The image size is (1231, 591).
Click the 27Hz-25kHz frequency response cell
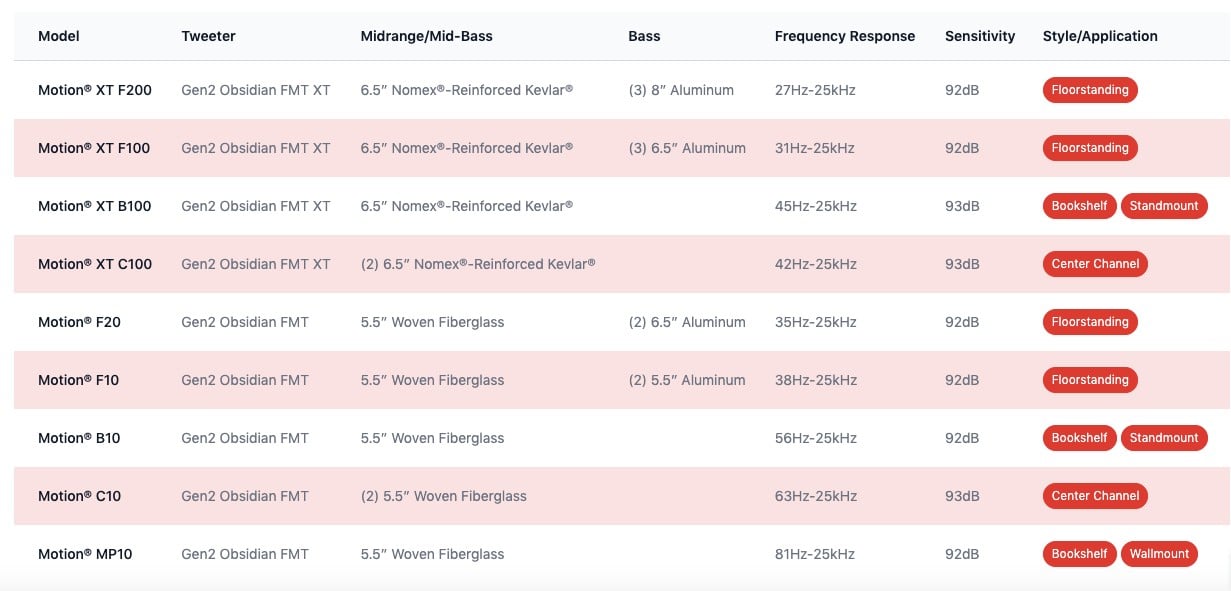point(815,90)
